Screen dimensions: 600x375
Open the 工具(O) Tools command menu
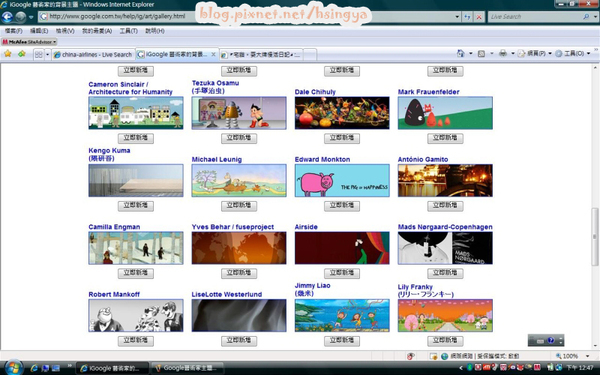(572, 54)
